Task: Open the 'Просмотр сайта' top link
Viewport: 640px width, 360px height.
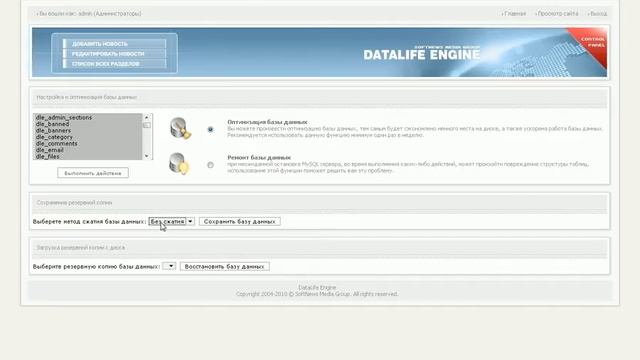Action: point(557,13)
